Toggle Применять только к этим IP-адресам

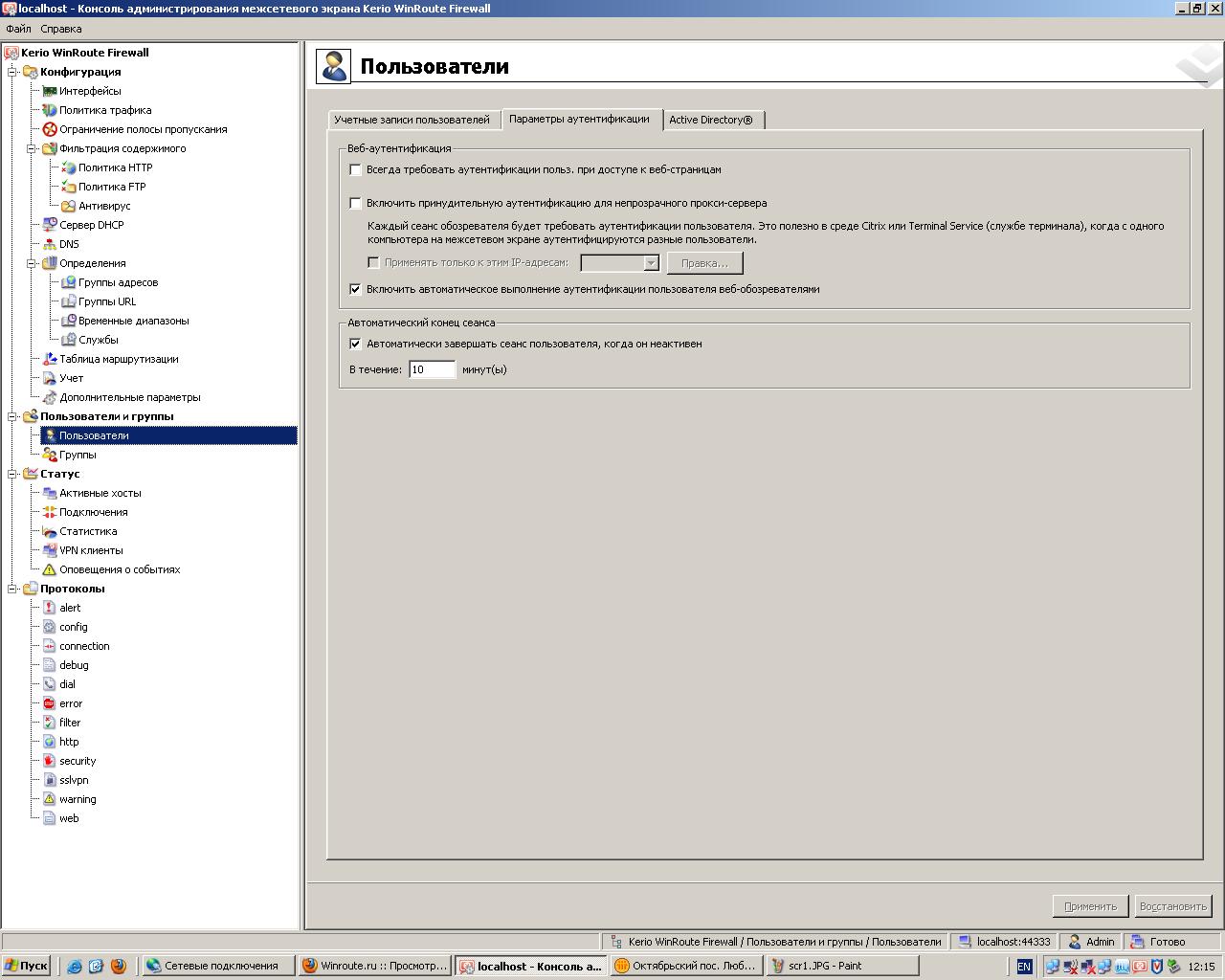click(x=373, y=262)
